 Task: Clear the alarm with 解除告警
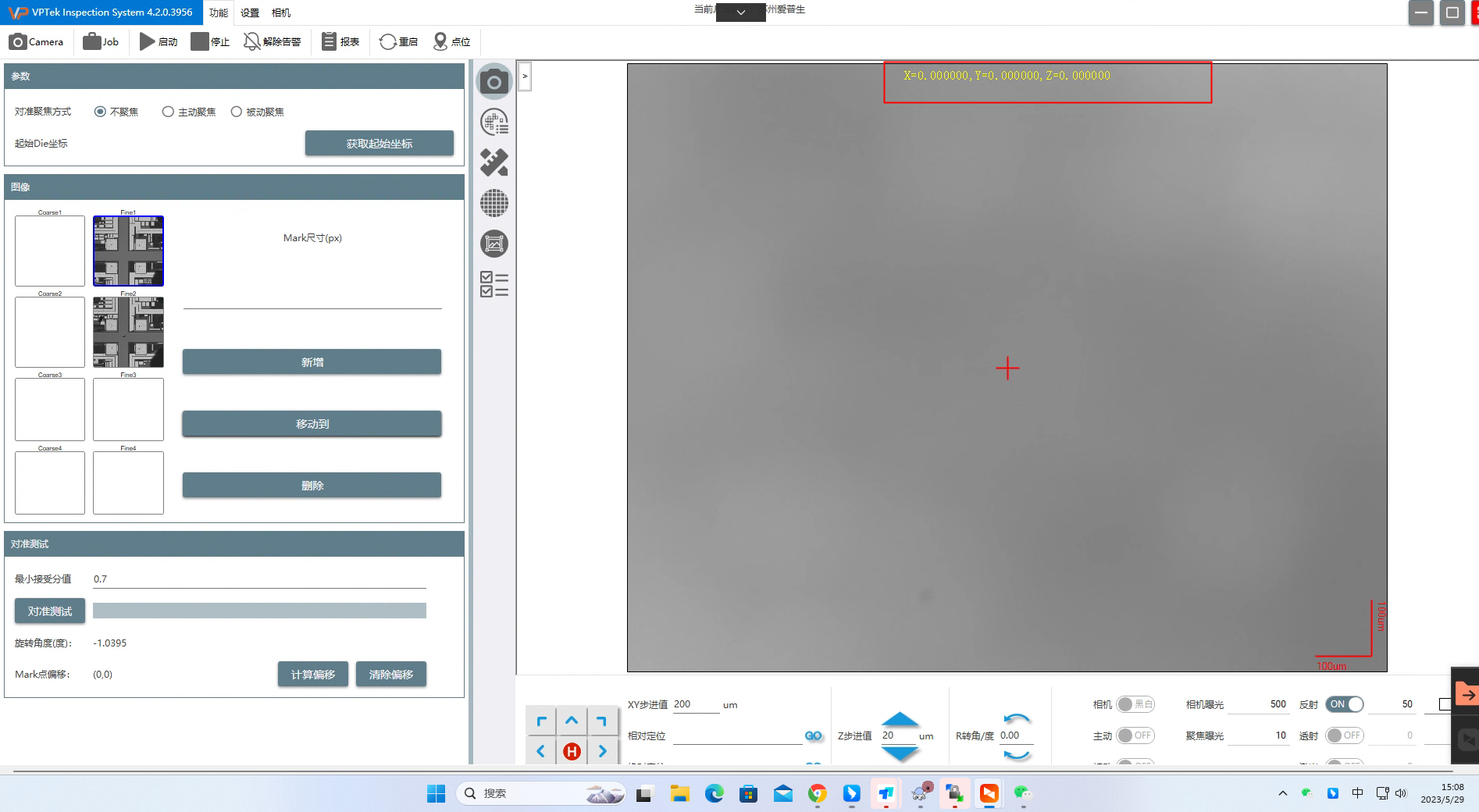tap(272, 41)
